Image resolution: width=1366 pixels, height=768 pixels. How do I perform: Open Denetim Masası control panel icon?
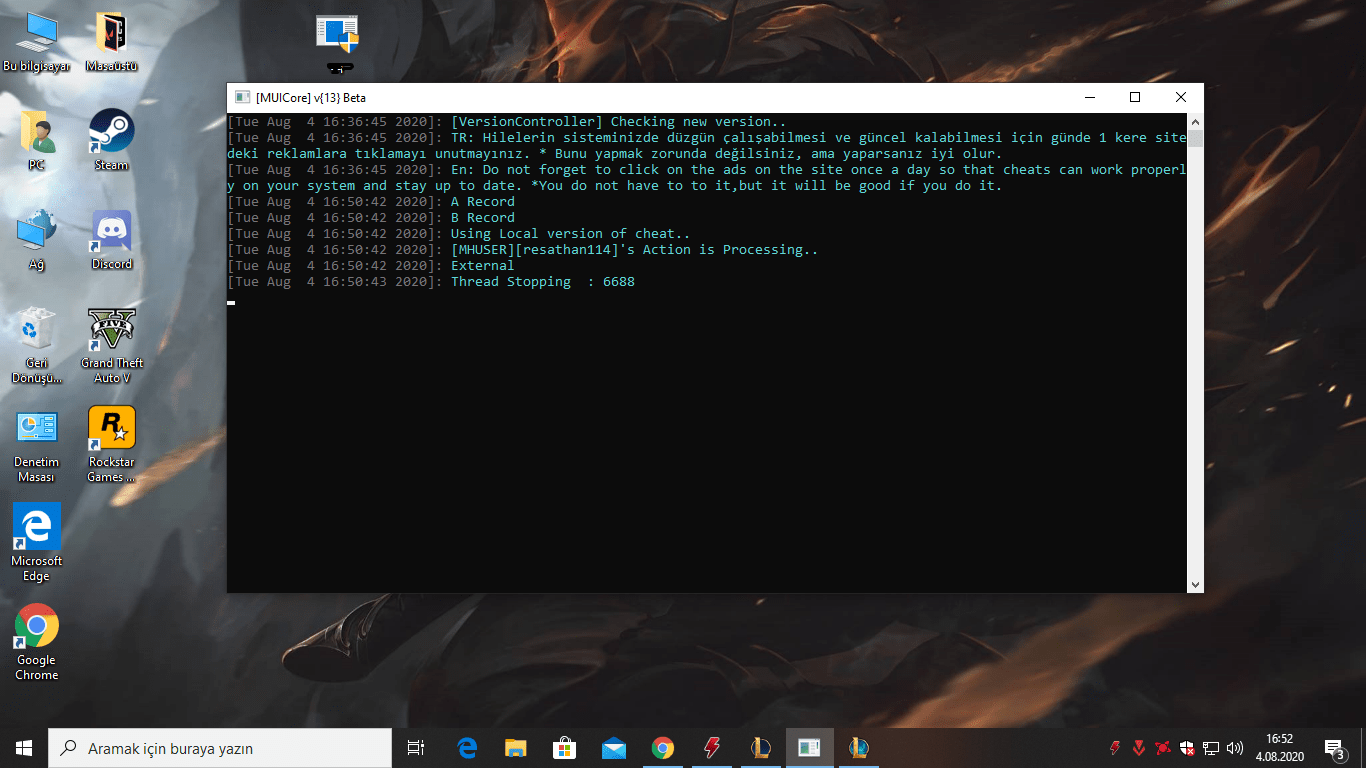tap(37, 445)
